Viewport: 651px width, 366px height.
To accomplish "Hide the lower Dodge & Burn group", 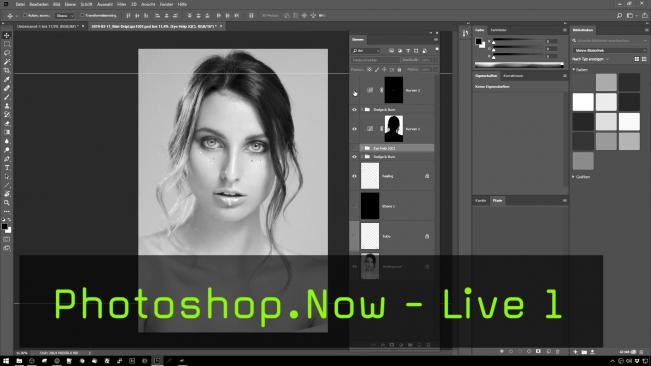I will coord(355,157).
